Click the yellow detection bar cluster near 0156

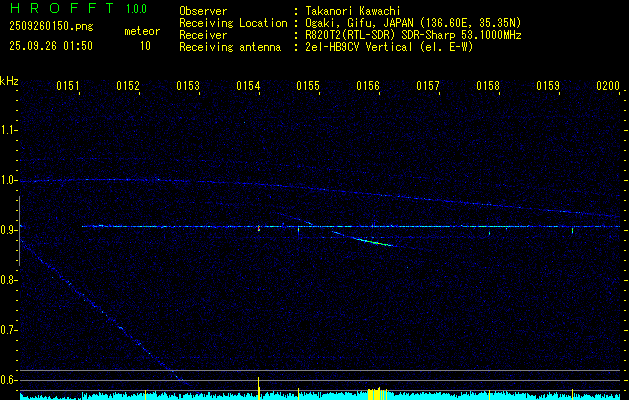tap(377, 394)
